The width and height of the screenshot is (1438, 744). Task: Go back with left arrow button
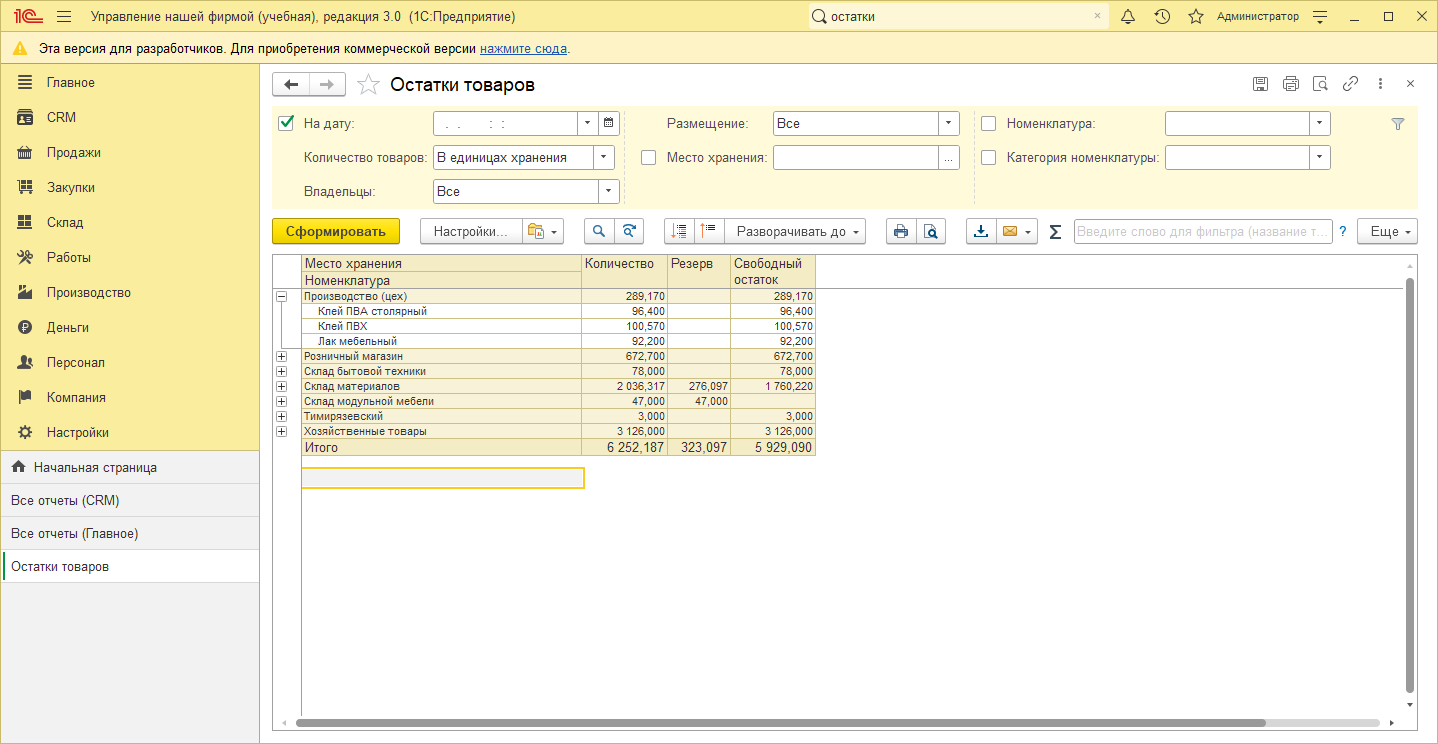[x=291, y=85]
